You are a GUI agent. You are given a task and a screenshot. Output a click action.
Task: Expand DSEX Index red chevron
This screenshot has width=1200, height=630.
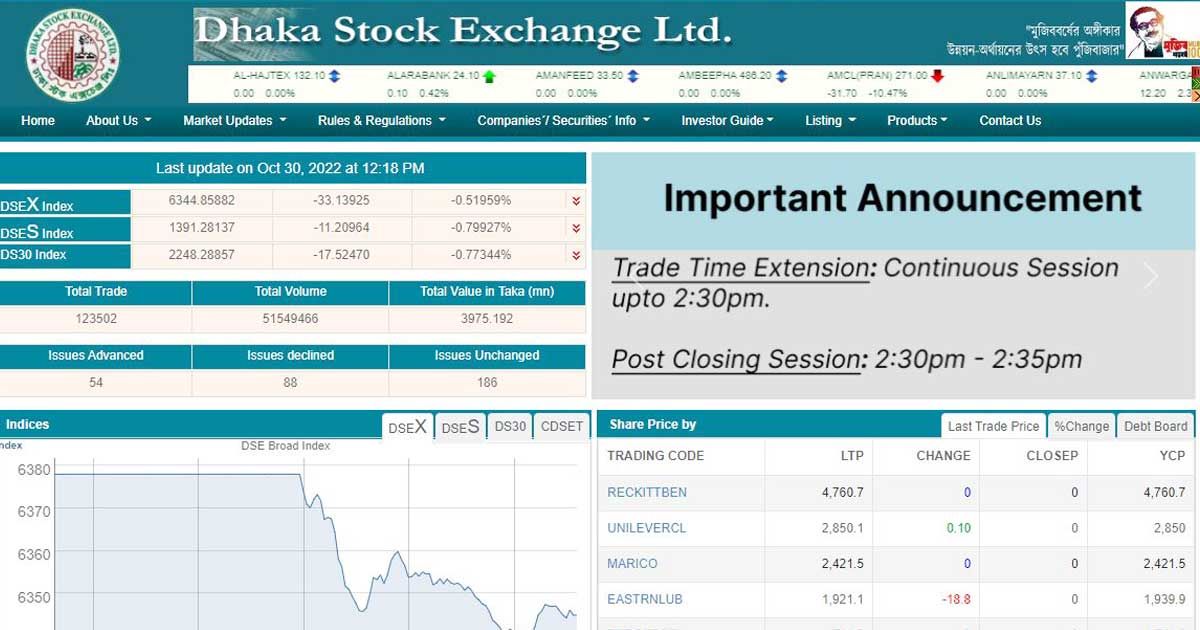pyautogui.click(x=576, y=201)
